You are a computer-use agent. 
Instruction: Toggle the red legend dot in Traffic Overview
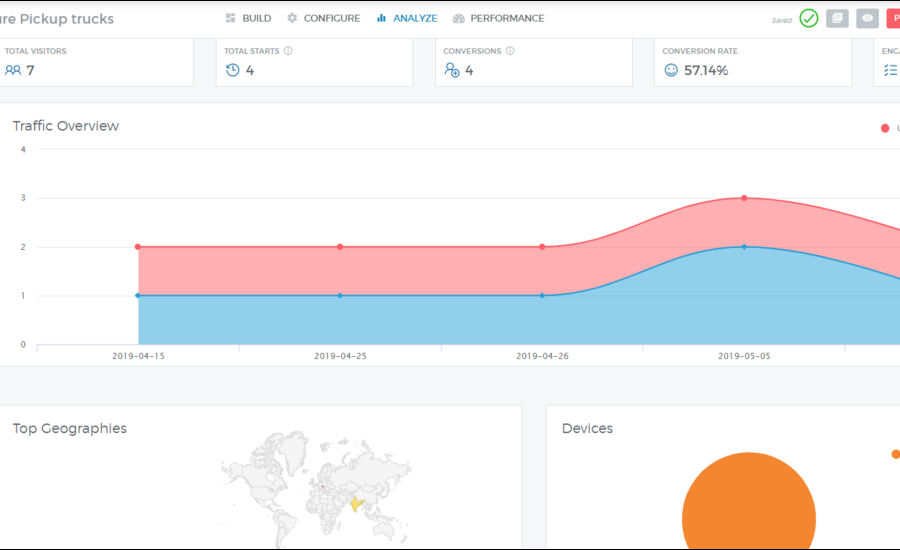coord(885,128)
